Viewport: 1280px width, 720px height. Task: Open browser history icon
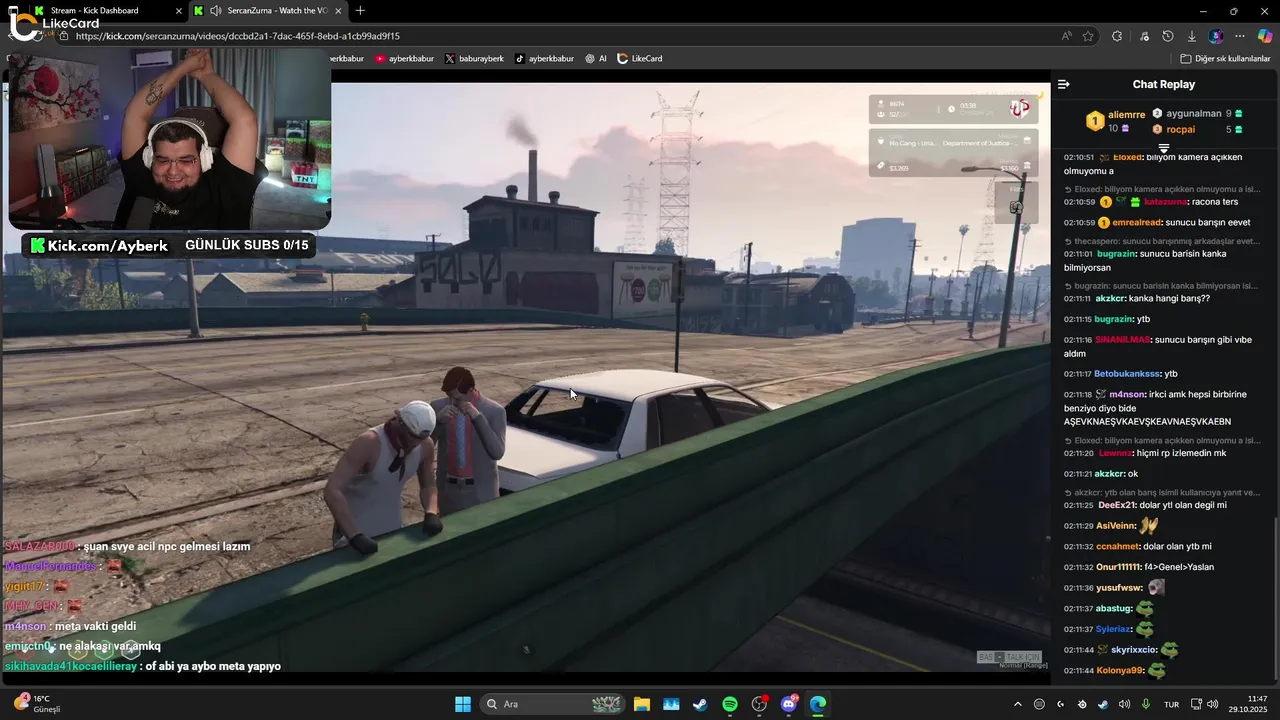coord(1168,36)
